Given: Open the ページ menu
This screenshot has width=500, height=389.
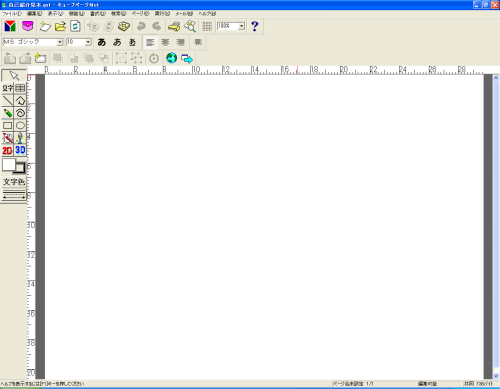Looking at the screenshot, I should coord(140,14).
